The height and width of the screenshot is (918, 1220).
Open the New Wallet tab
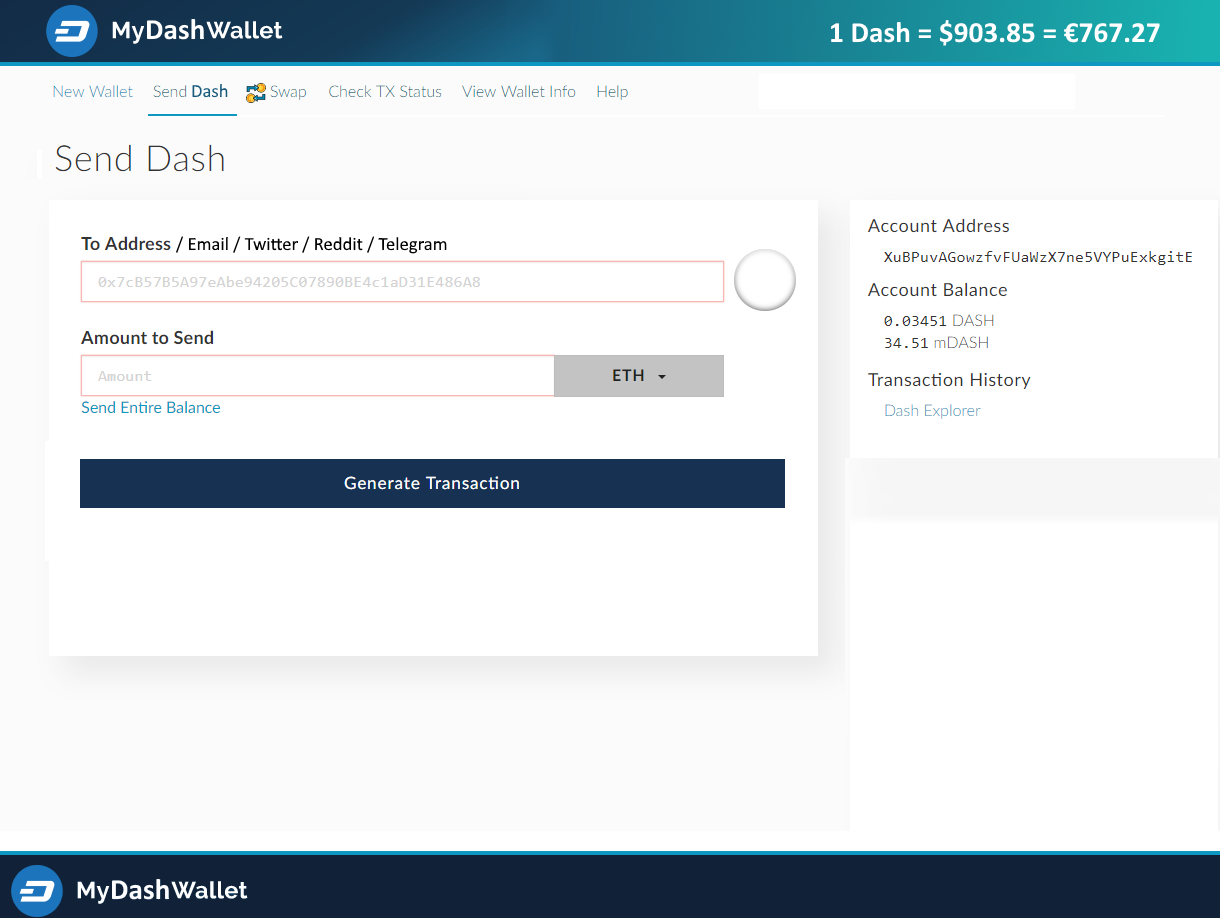[92, 92]
